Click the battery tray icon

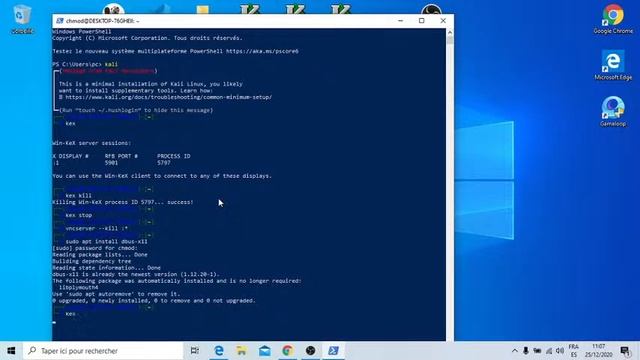537,351
